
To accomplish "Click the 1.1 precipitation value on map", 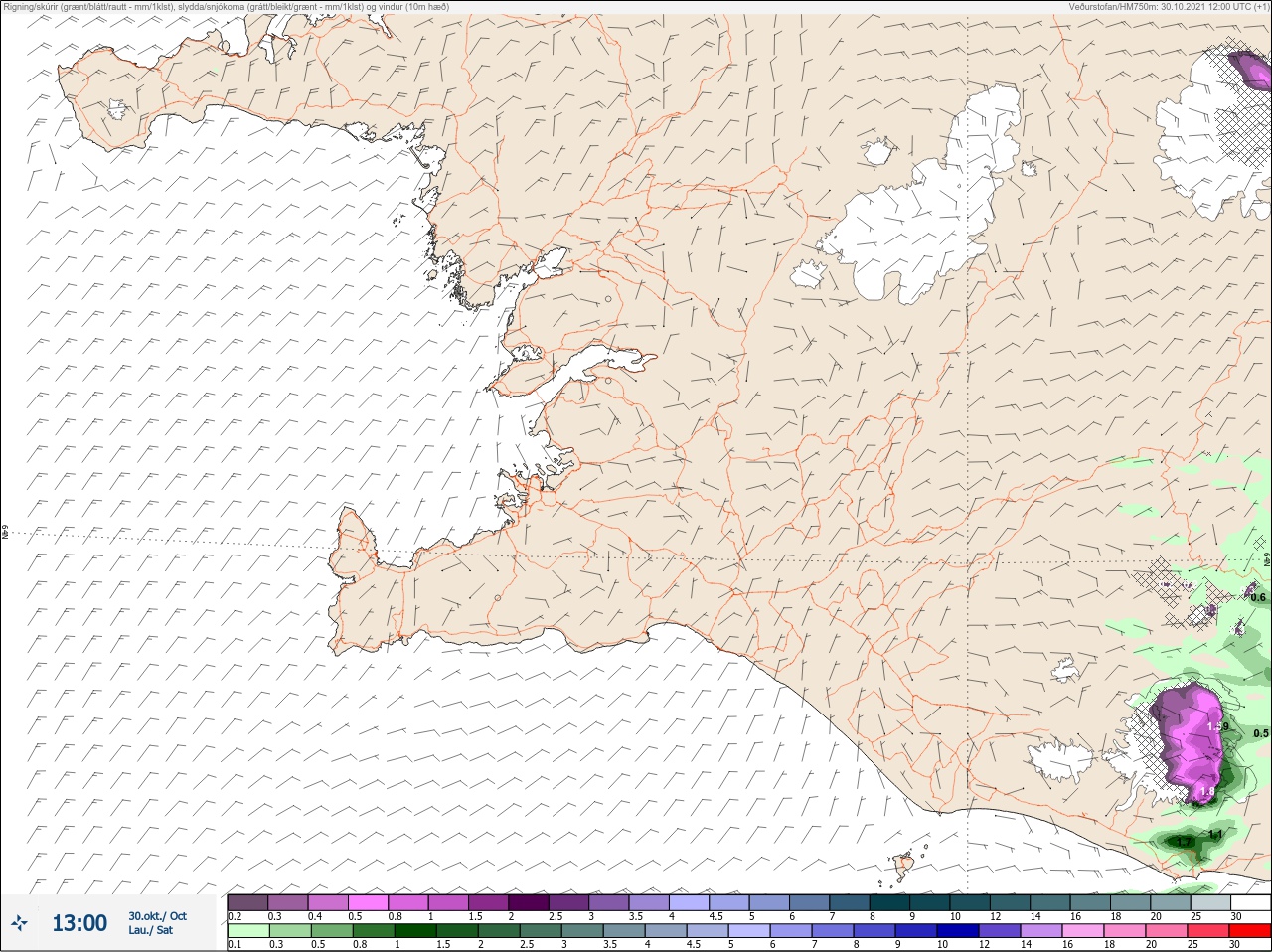I will point(1215,834).
